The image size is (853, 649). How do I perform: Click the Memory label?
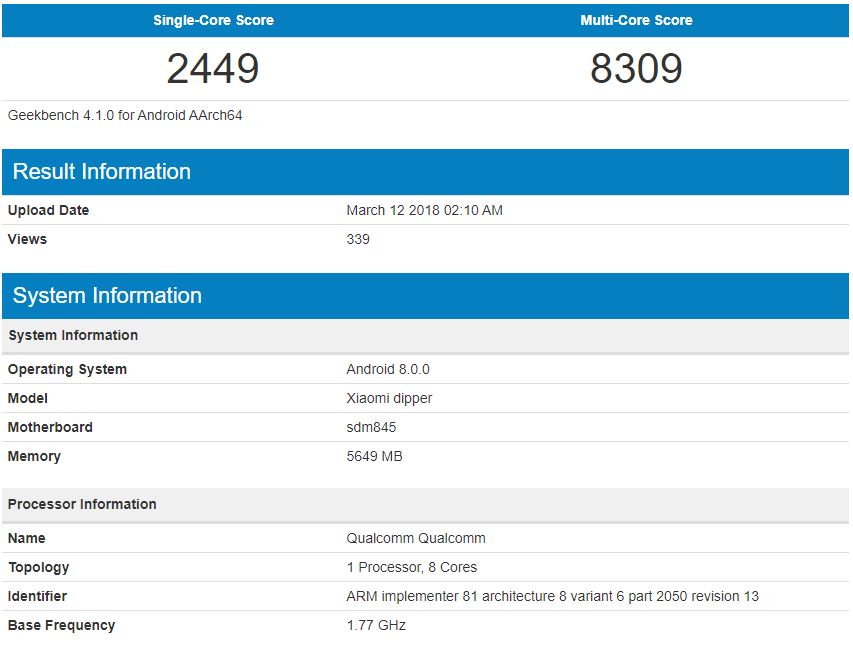34,456
